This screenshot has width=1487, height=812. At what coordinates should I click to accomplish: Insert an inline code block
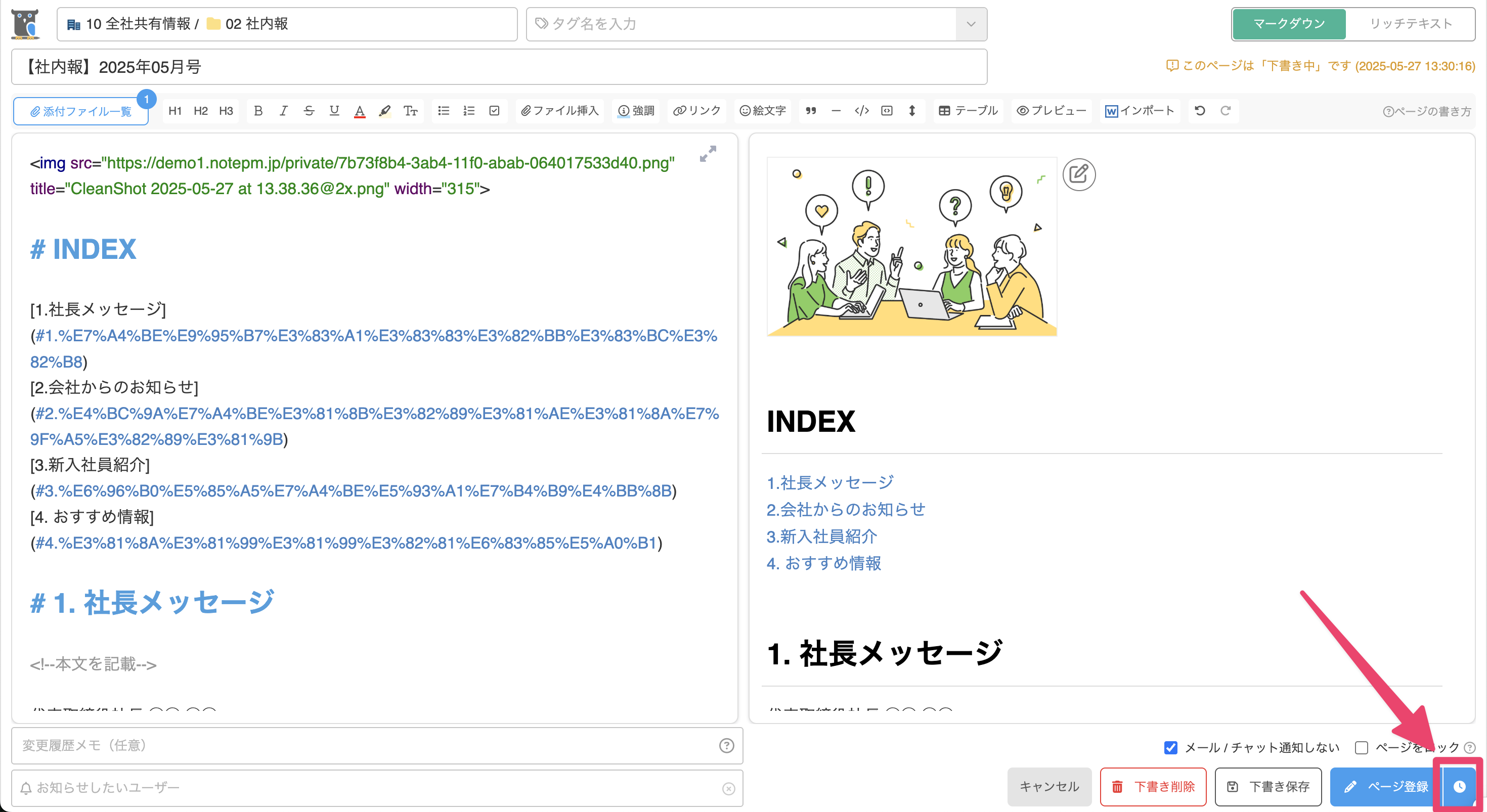coord(861,111)
